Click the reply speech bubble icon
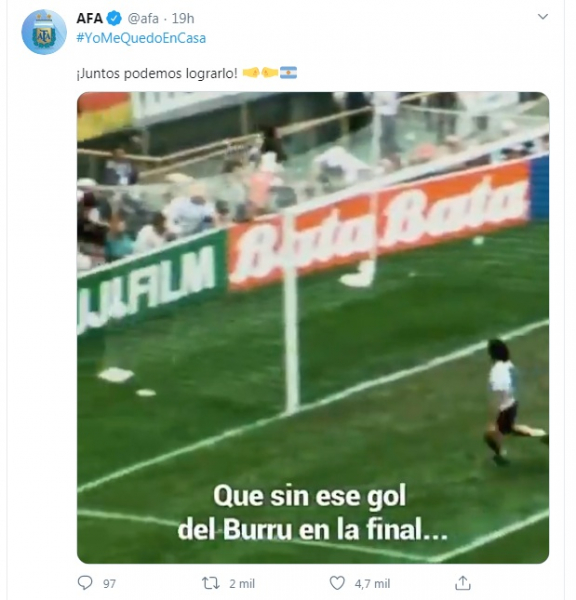 (85, 583)
